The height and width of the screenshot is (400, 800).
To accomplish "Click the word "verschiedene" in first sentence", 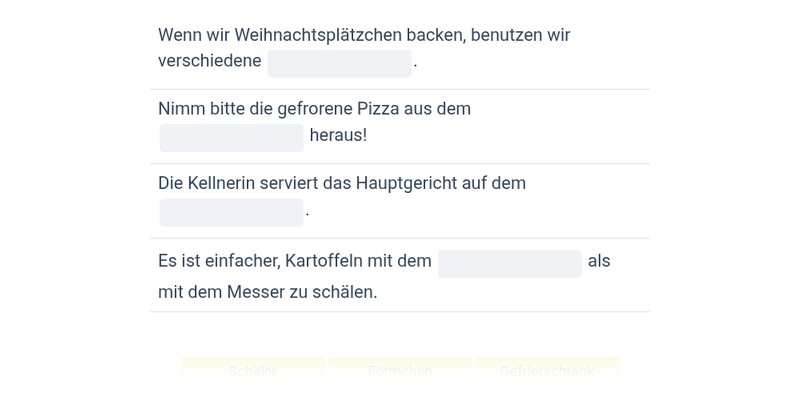I will pyautogui.click(x=210, y=61).
